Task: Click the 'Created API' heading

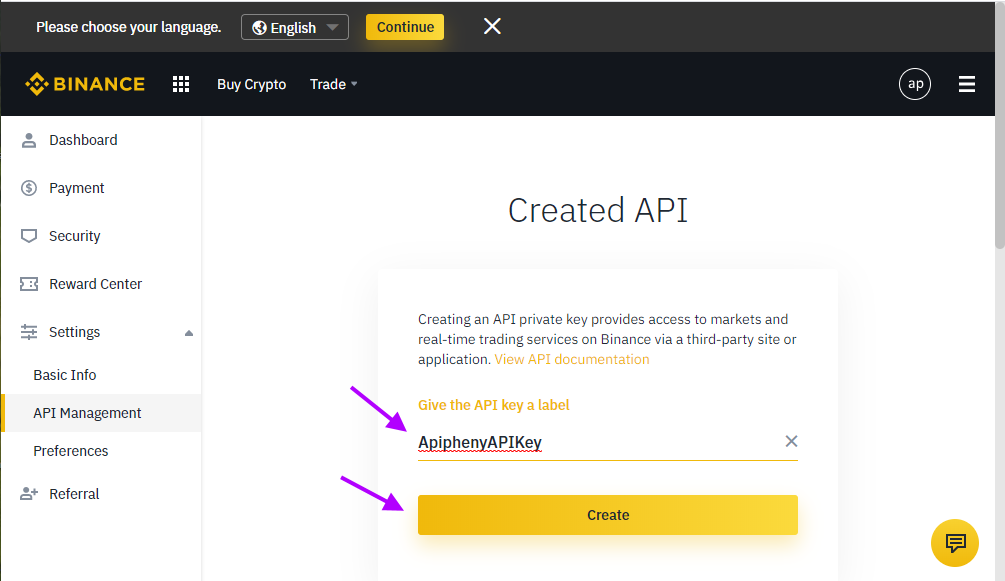Action: click(598, 210)
